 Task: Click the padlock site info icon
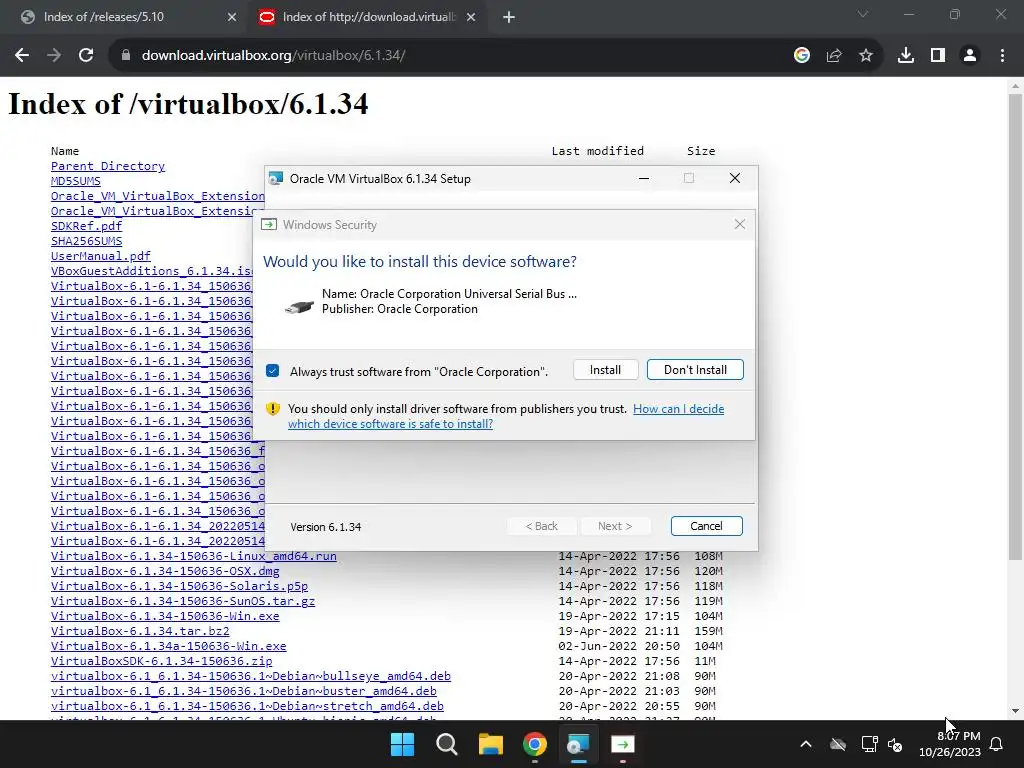[x=126, y=56]
